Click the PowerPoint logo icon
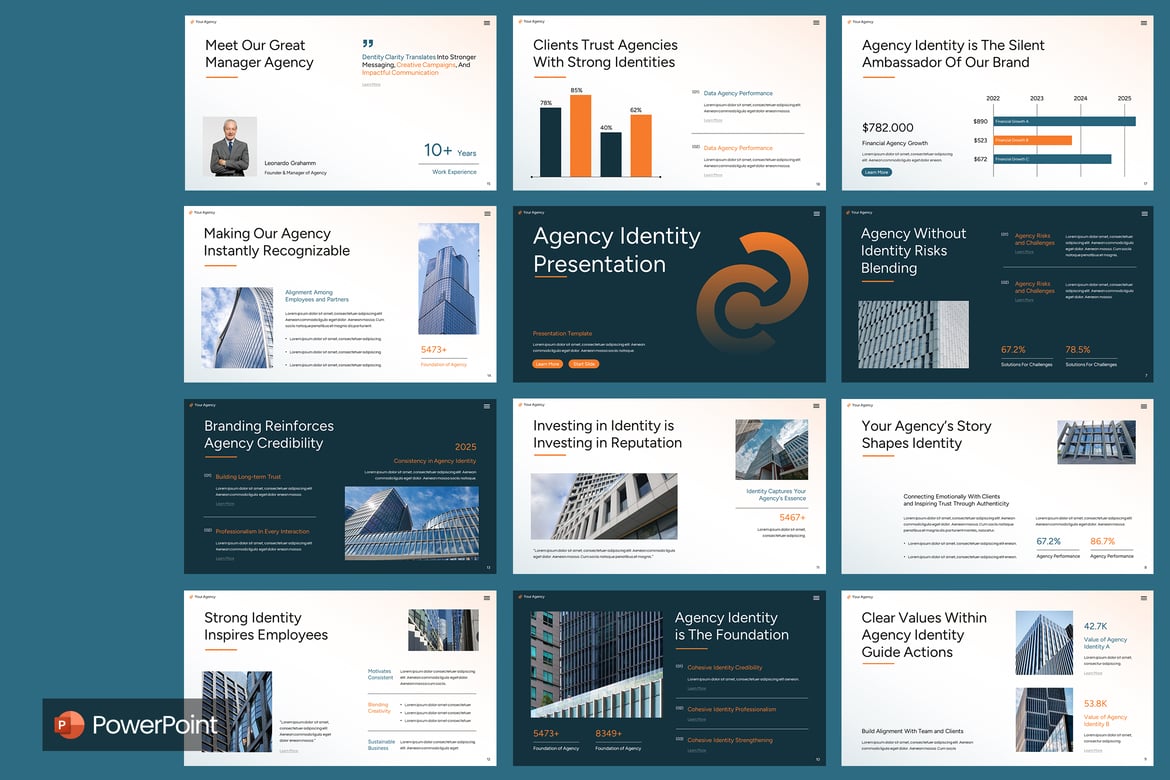The width and height of the screenshot is (1170, 780). [69, 725]
